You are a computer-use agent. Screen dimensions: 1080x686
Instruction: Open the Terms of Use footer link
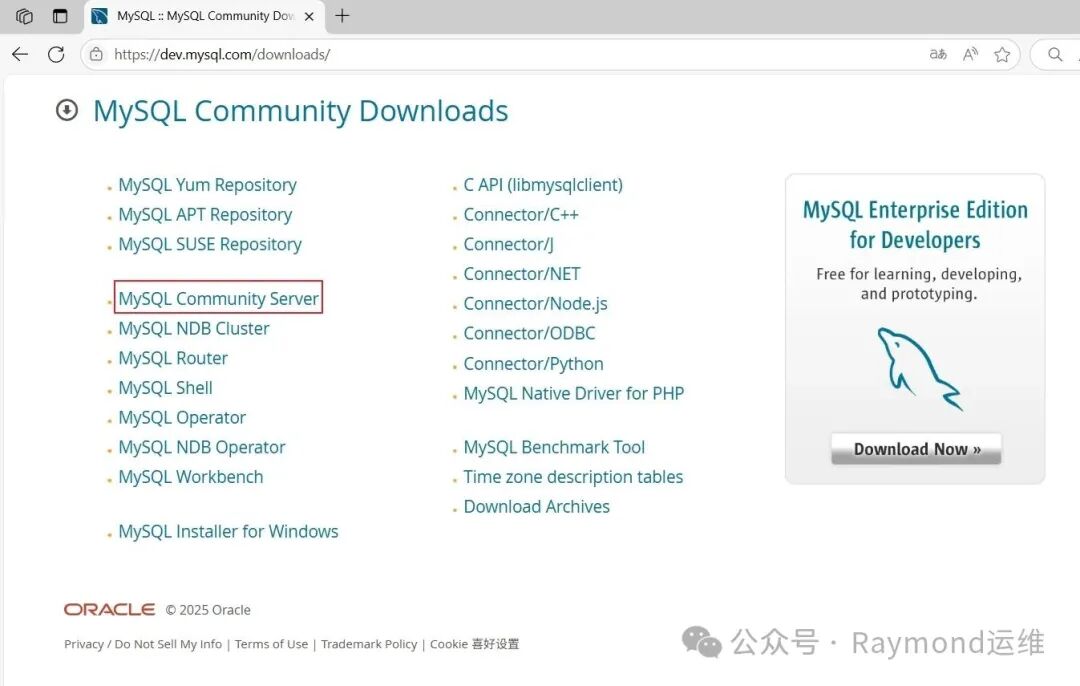tap(271, 644)
